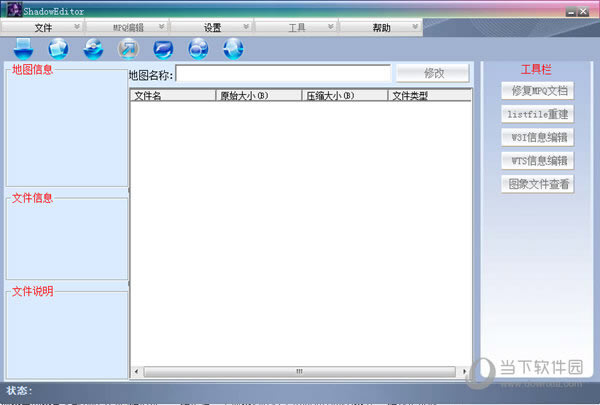This screenshot has width=600, height=405.
Task: Click the greyed-out fourth toolbar icon
Action: tap(128, 48)
